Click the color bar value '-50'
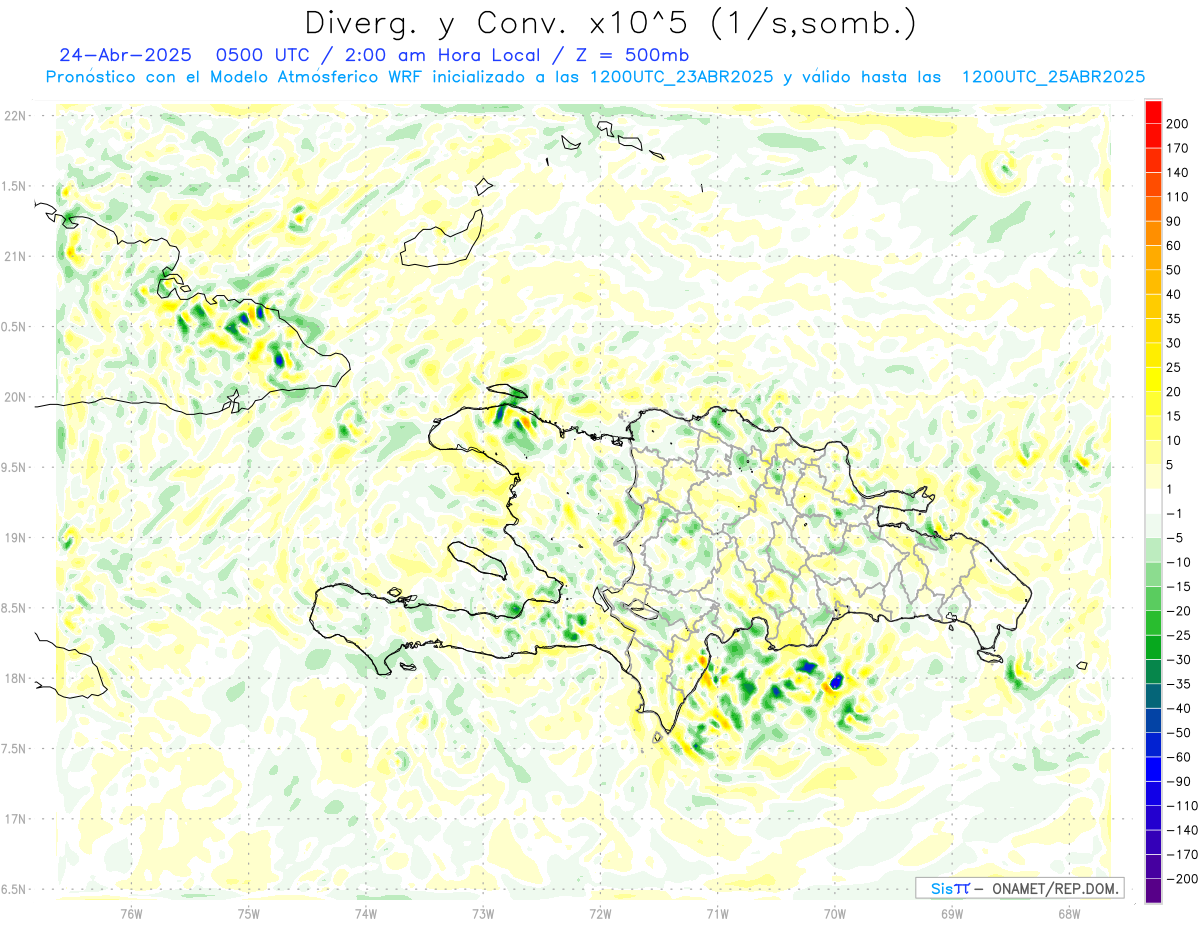The image size is (1200, 927). pyautogui.click(x=1180, y=733)
